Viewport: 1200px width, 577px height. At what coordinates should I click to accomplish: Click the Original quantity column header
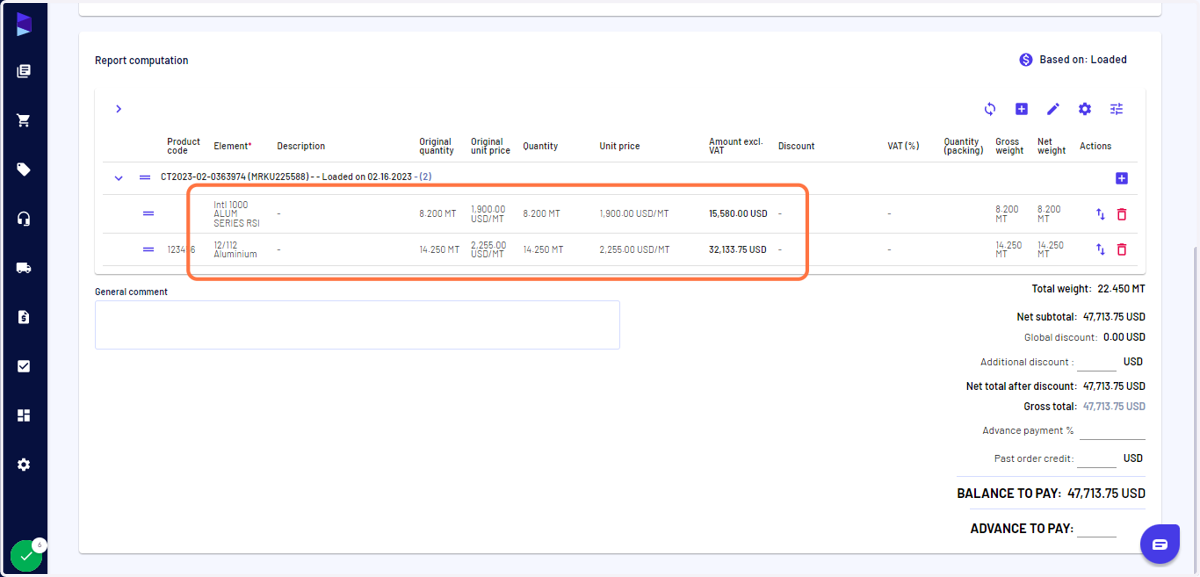point(435,146)
